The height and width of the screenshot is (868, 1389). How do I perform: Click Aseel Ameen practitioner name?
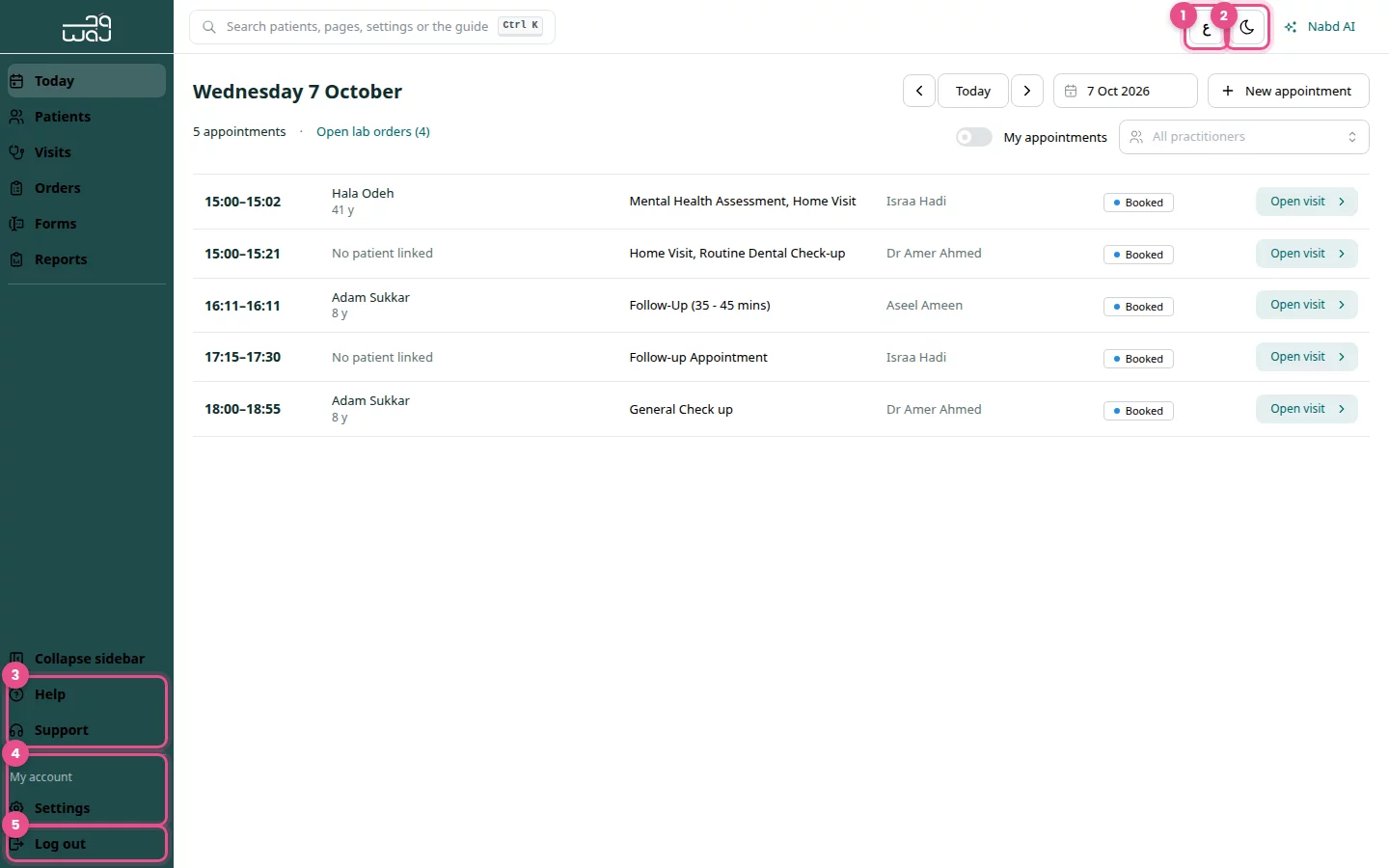coord(924,305)
